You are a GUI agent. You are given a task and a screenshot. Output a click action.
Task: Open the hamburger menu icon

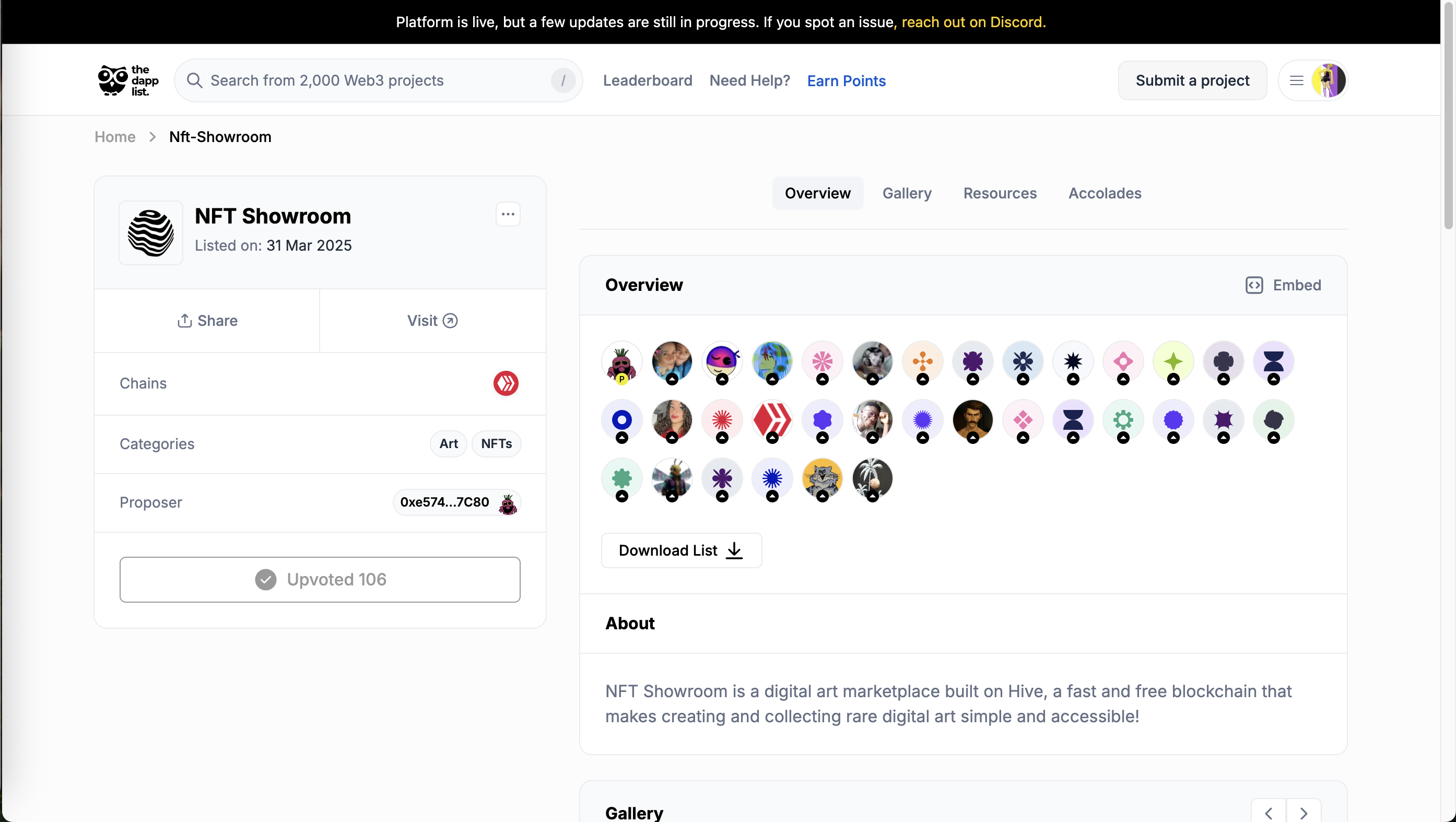(1296, 80)
